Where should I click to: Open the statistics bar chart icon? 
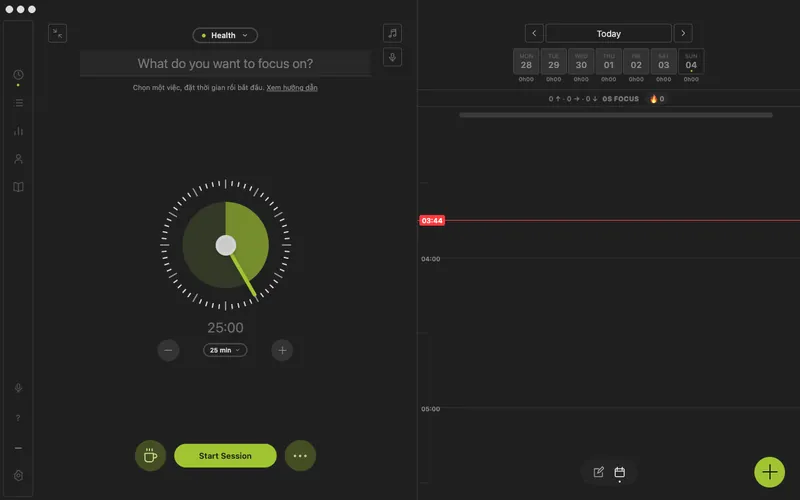[18, 131]
